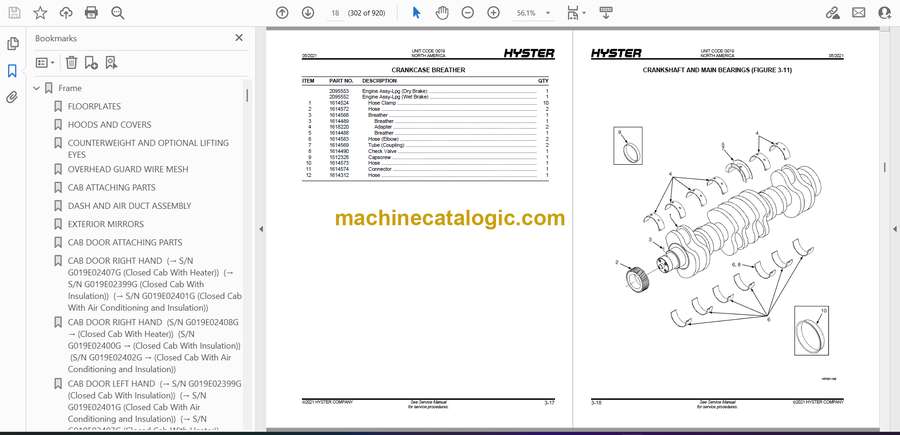
Task: Open CAB DOOR RIGHT HAND G019E02408G bookmark
Action: point(154,345)
